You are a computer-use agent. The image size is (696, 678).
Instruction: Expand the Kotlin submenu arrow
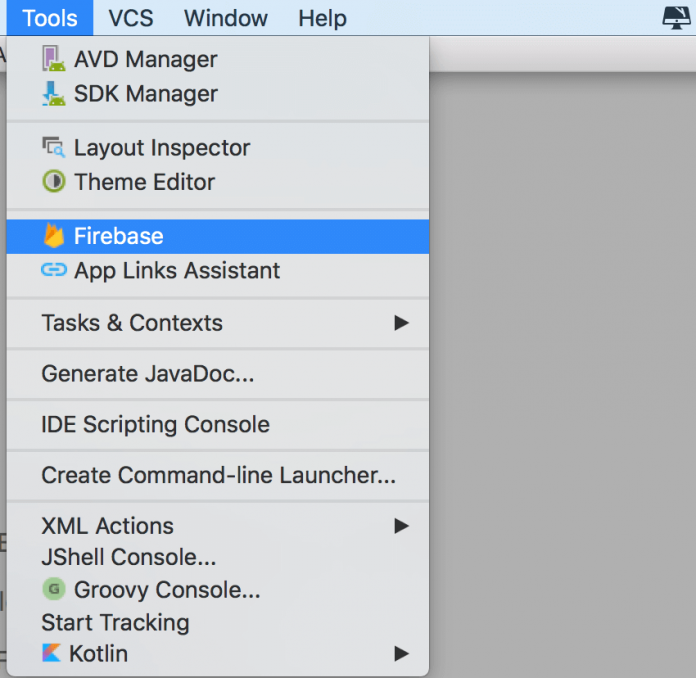[401, 654]
